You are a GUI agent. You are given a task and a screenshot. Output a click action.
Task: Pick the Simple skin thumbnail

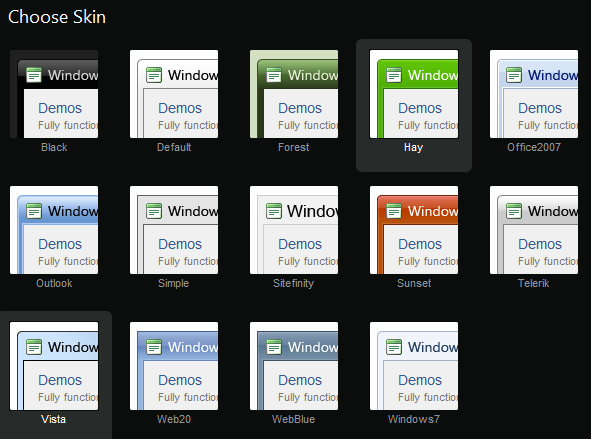[174, 230]
